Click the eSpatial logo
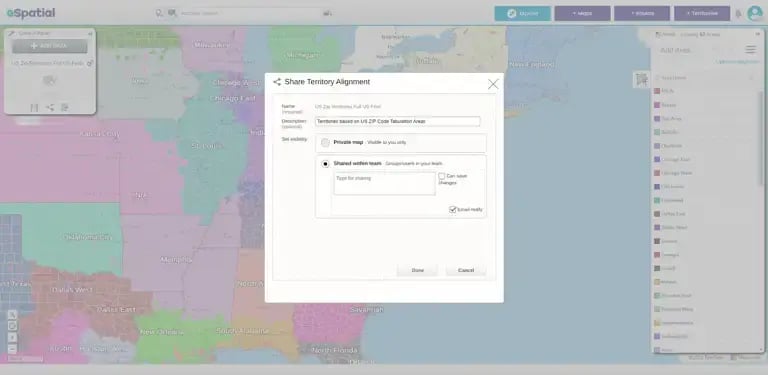The height and width of the screenshot is (375, 768). tap(31, 13)
